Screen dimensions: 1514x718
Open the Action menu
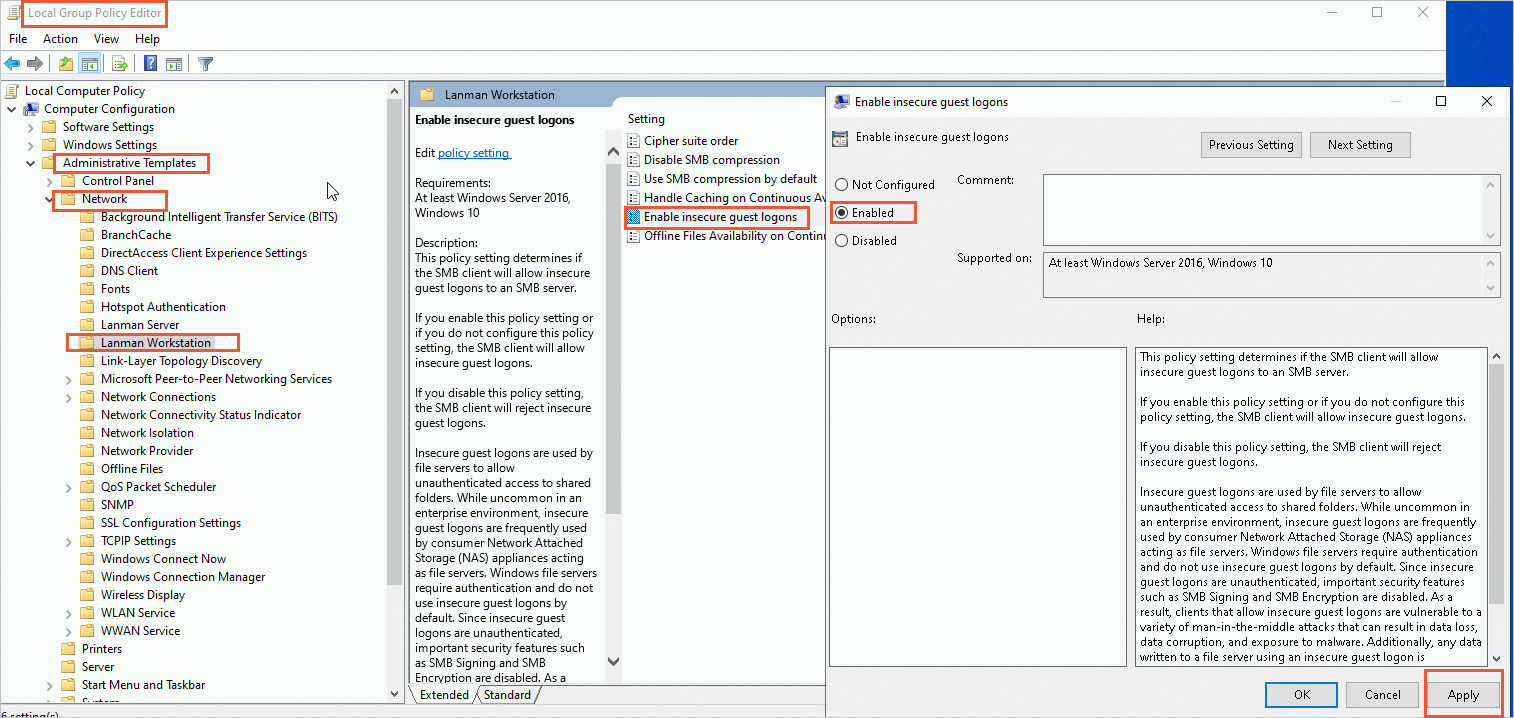[60, 39]
